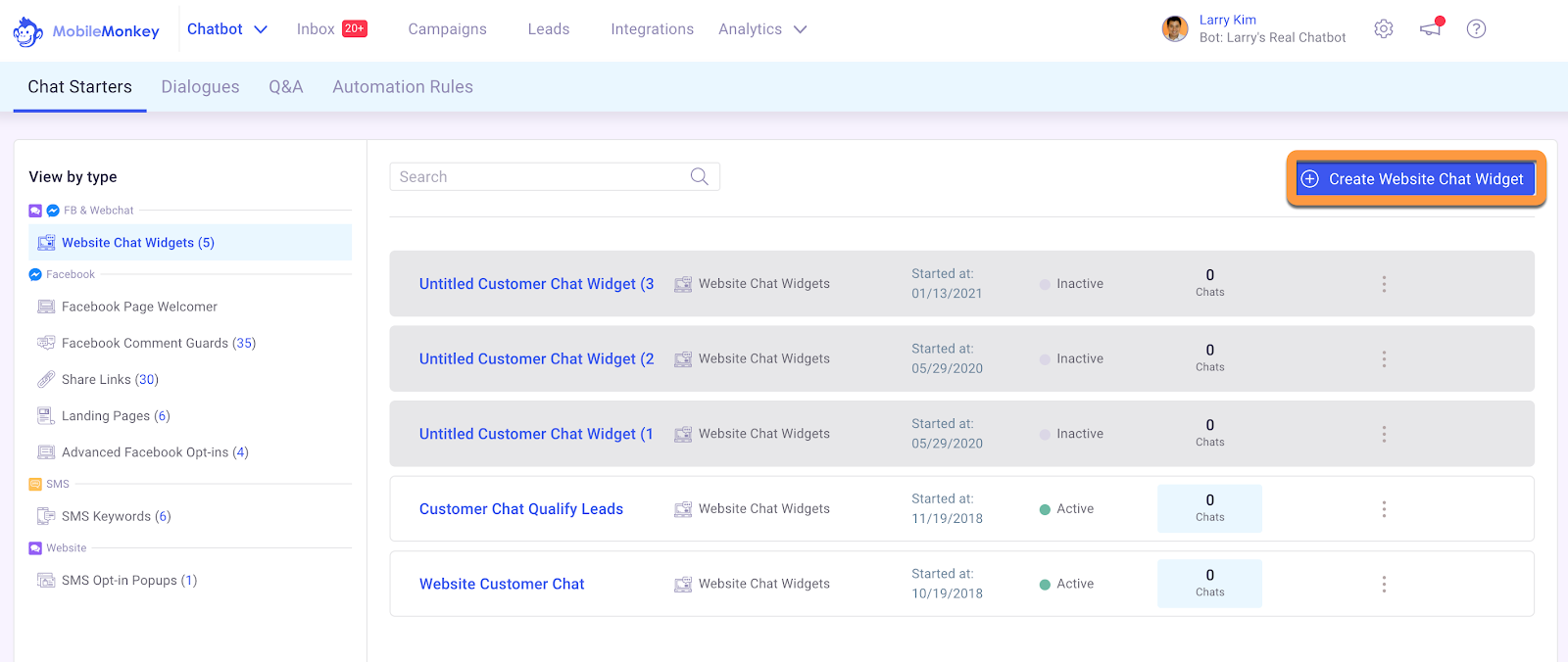Switch to the Dialogues tab
Image resolution: width=1568 pixels, height=662 pixels.
(x=200, y=87)
